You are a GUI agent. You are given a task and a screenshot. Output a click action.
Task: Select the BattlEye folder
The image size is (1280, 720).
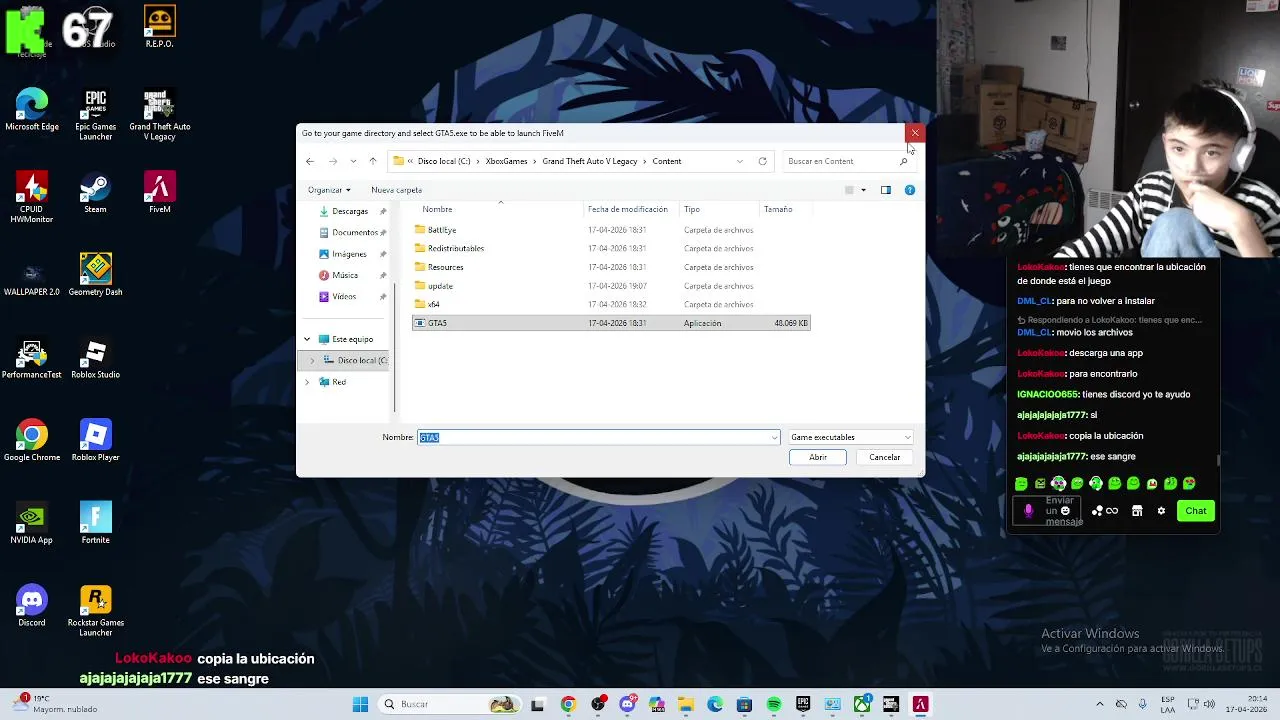click(611, 230)
